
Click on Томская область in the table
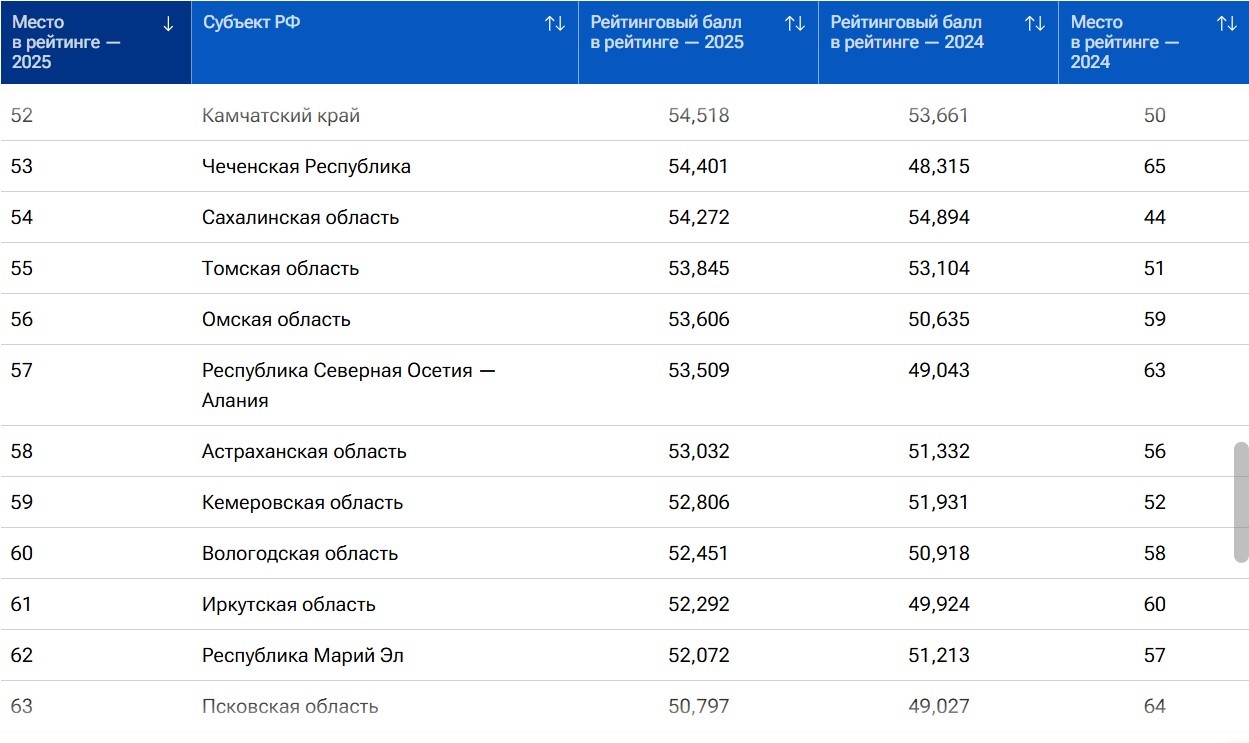[280, 269]
